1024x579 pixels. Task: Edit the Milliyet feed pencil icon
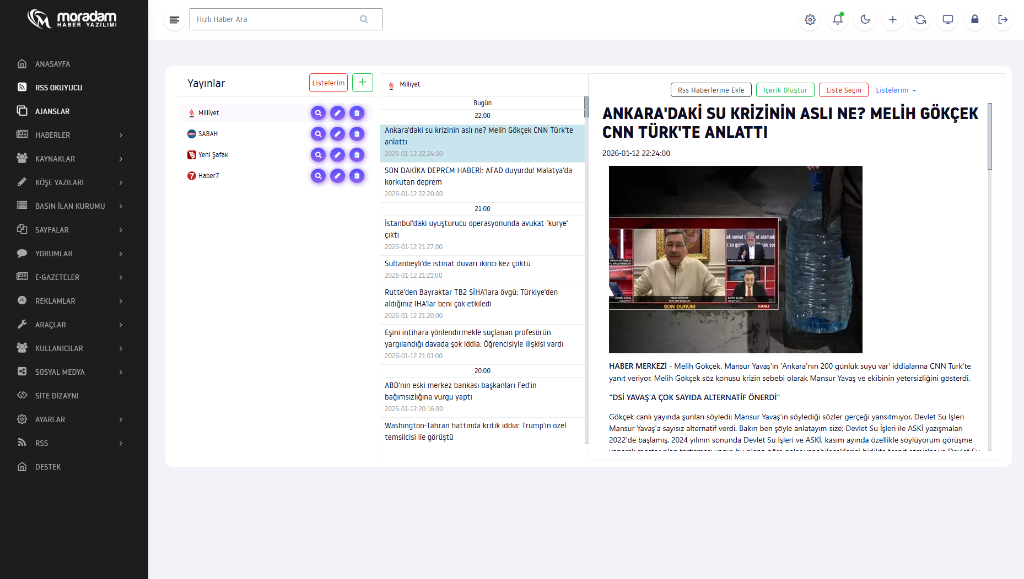pyautogui.click(x=337, y=113)
